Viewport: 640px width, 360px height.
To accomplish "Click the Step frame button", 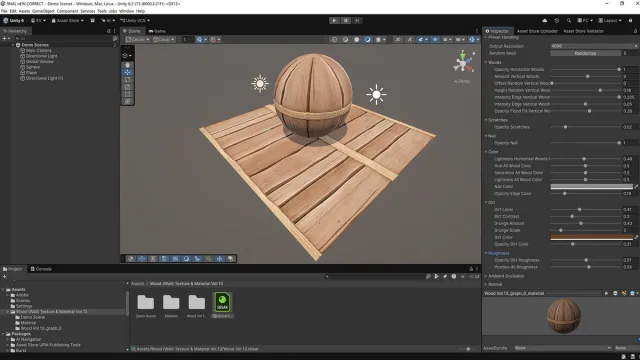I will click(x=357, y=20).
